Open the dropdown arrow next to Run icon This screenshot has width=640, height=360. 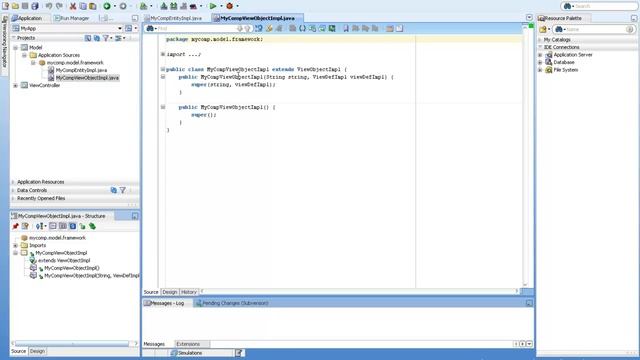(x=221, y=6)
